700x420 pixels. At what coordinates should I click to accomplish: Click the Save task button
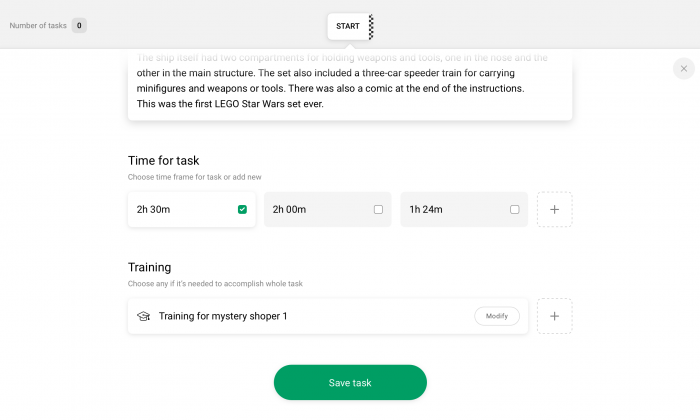point(350,383)
